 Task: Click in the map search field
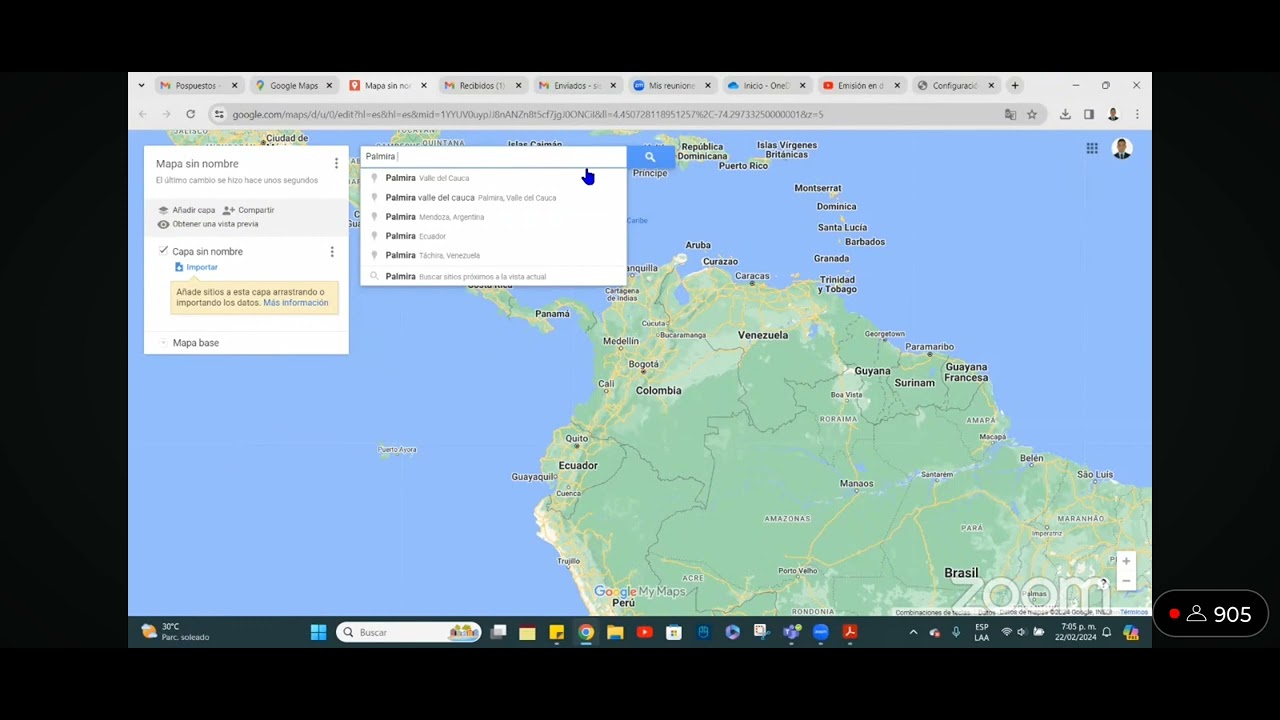click(x=493, y=157)
